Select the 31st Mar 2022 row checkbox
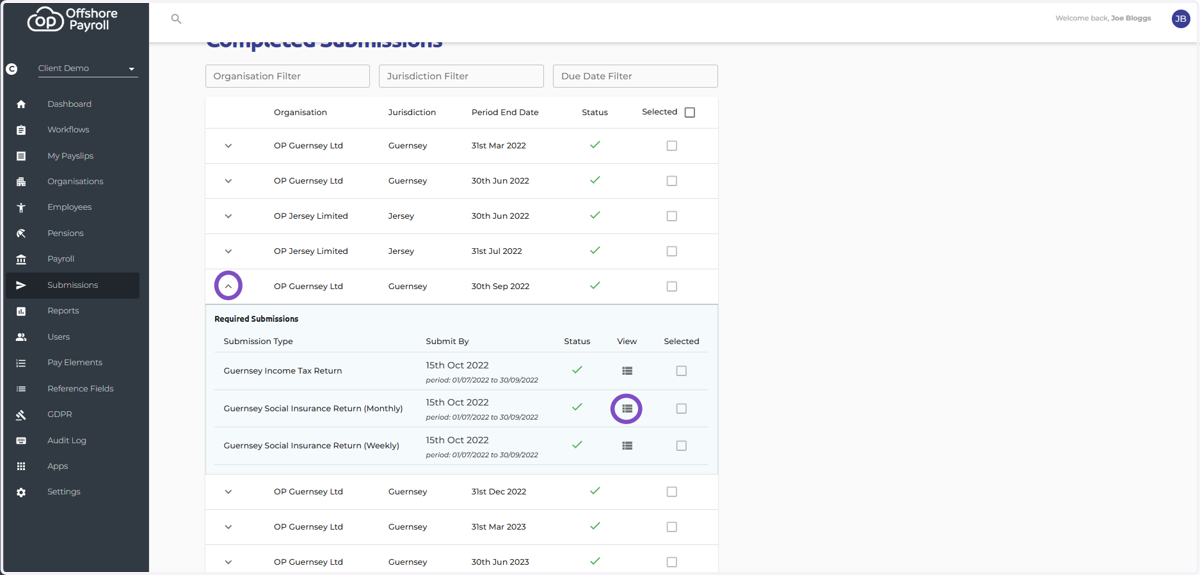Viewport: 1200px width, 575px height. tap(672, 146)
